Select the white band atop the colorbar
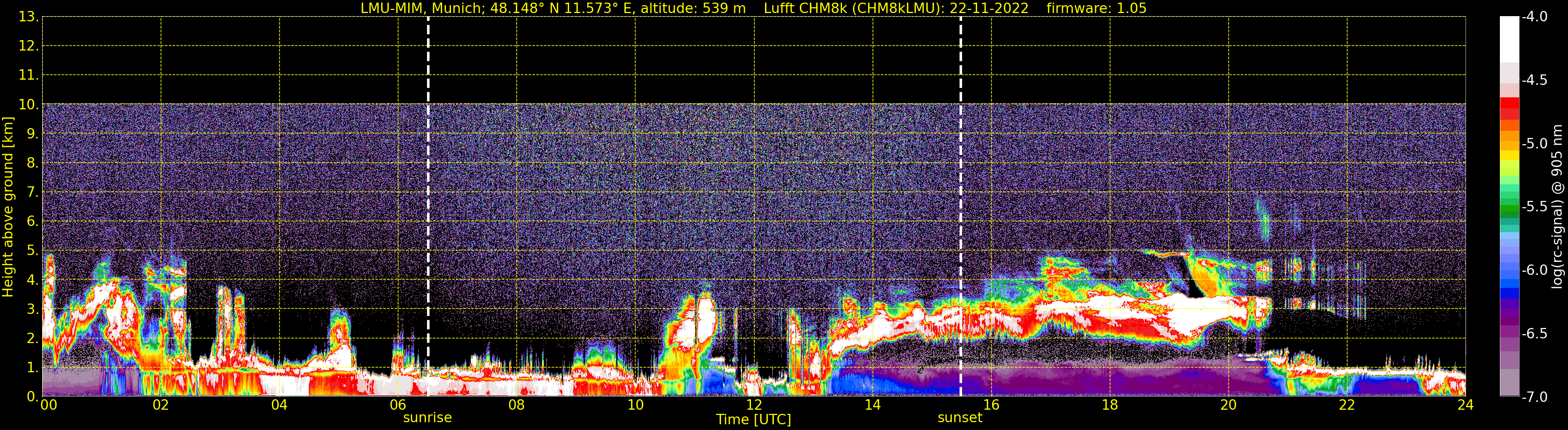The width and height of the screenshot is (1568, 430). [1509, 40]
